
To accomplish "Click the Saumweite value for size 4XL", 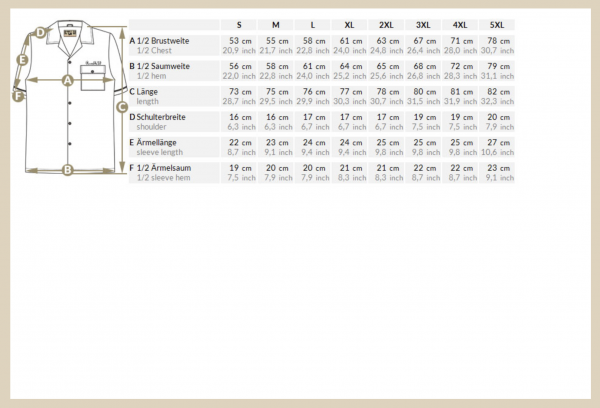I will pyautogui.click(x=460, y=66).
